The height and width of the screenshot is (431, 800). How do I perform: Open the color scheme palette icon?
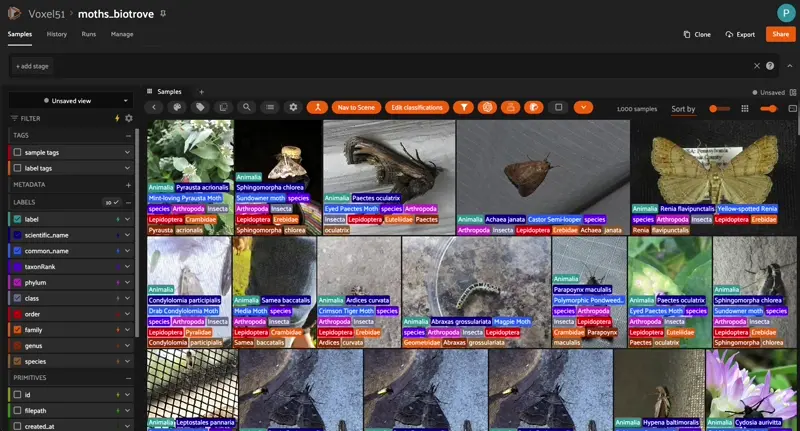pyautogui.click(x=177, y=107)
